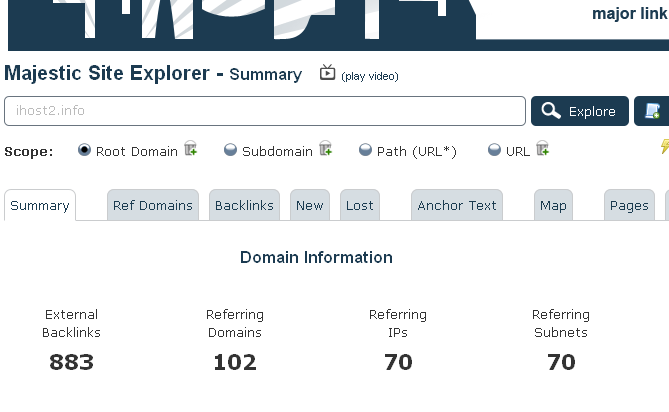The width and height of the screenshot is (669, 412).
Task: Open the Ref Domains tab
Action: tap(153, 206)
